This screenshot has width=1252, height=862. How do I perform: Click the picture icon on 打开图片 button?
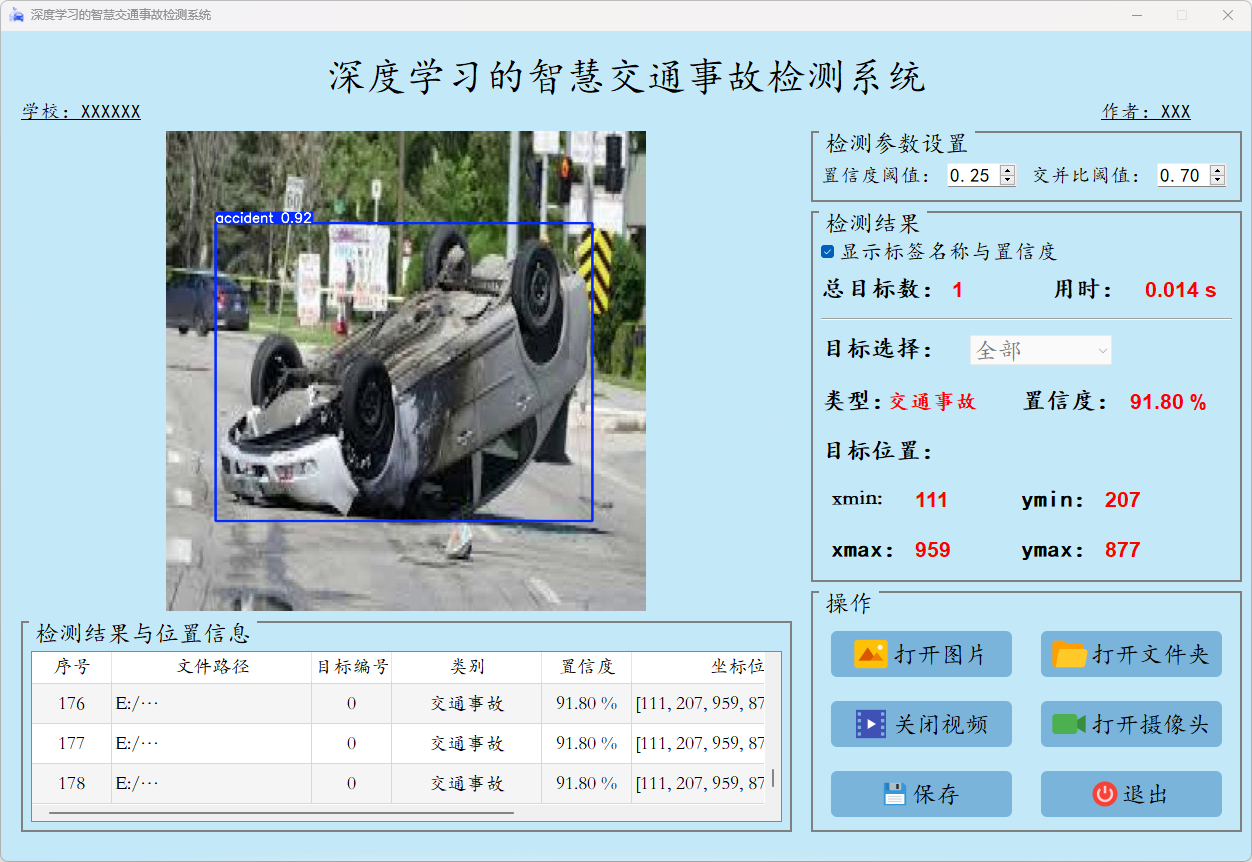click(870, 654)
